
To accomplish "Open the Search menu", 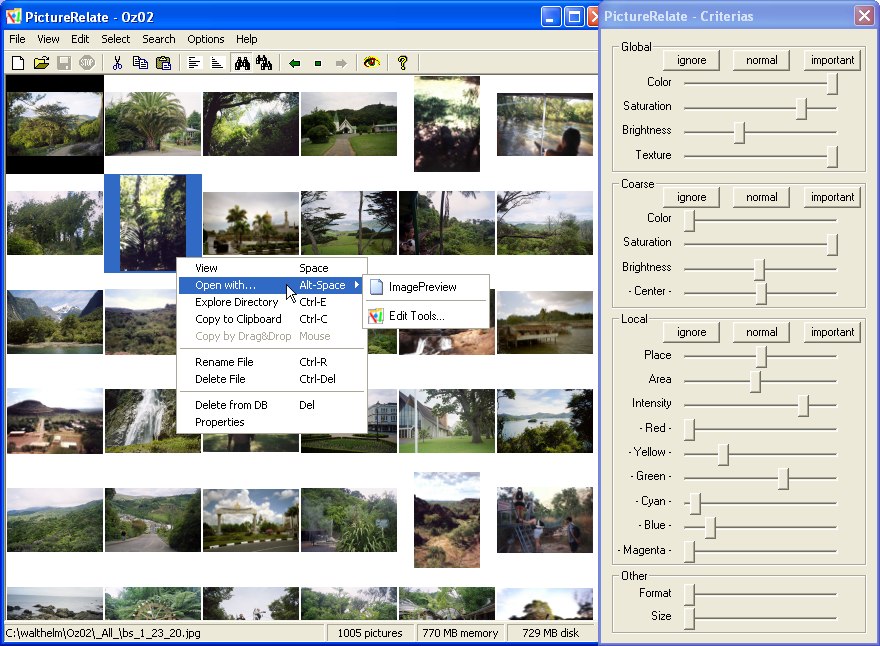I will tap(158, 39).
